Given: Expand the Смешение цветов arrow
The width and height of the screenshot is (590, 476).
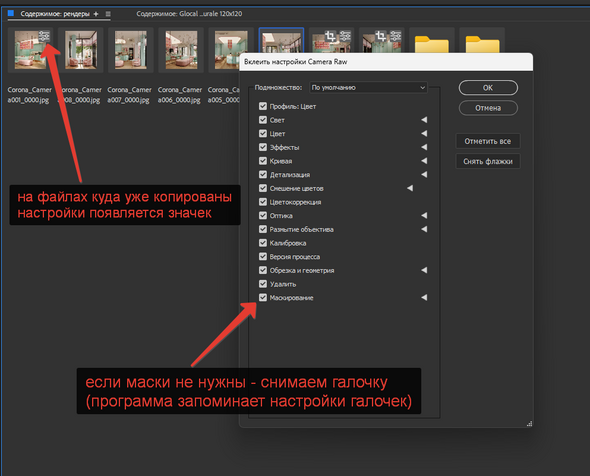Looking at the screenshot, I should tap(410, 188).
